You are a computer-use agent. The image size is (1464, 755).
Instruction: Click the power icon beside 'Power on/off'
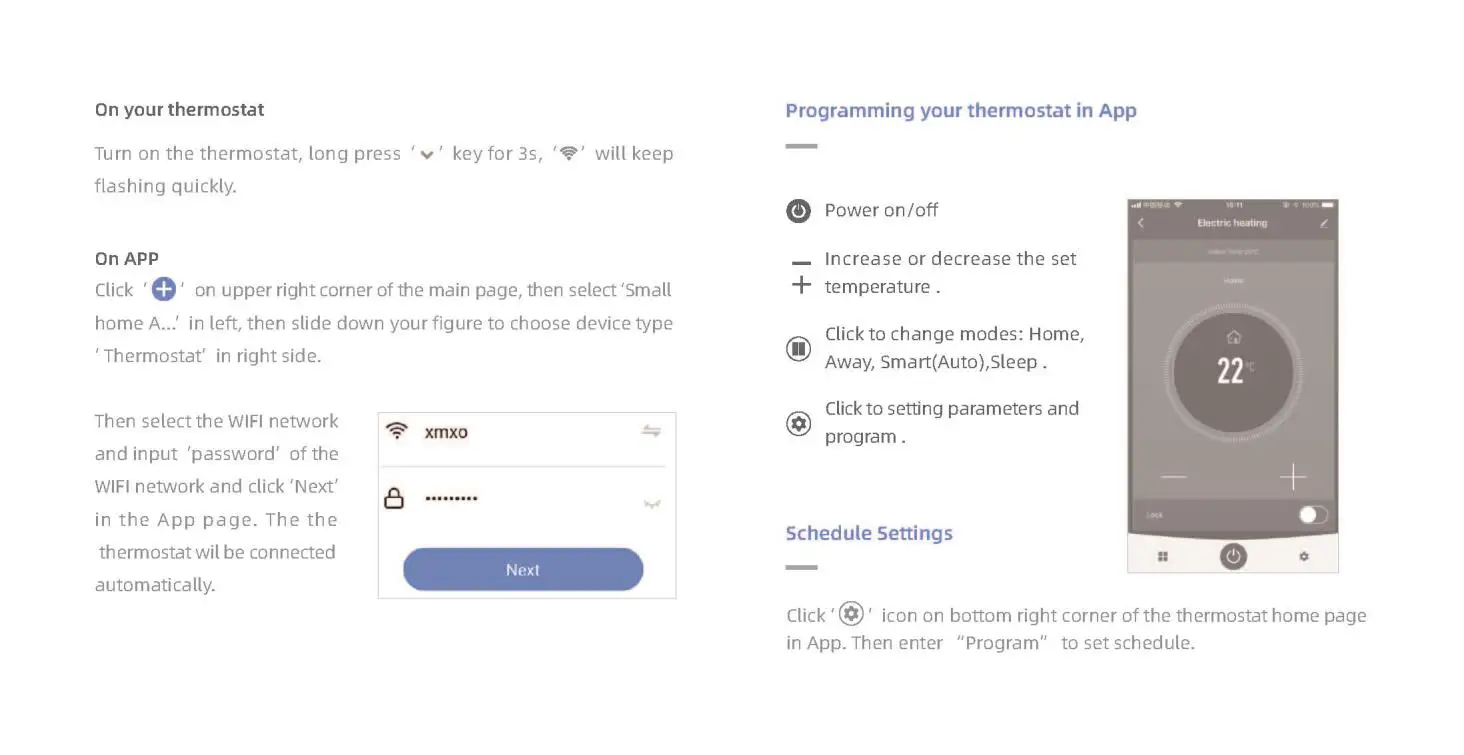point(798,211)
